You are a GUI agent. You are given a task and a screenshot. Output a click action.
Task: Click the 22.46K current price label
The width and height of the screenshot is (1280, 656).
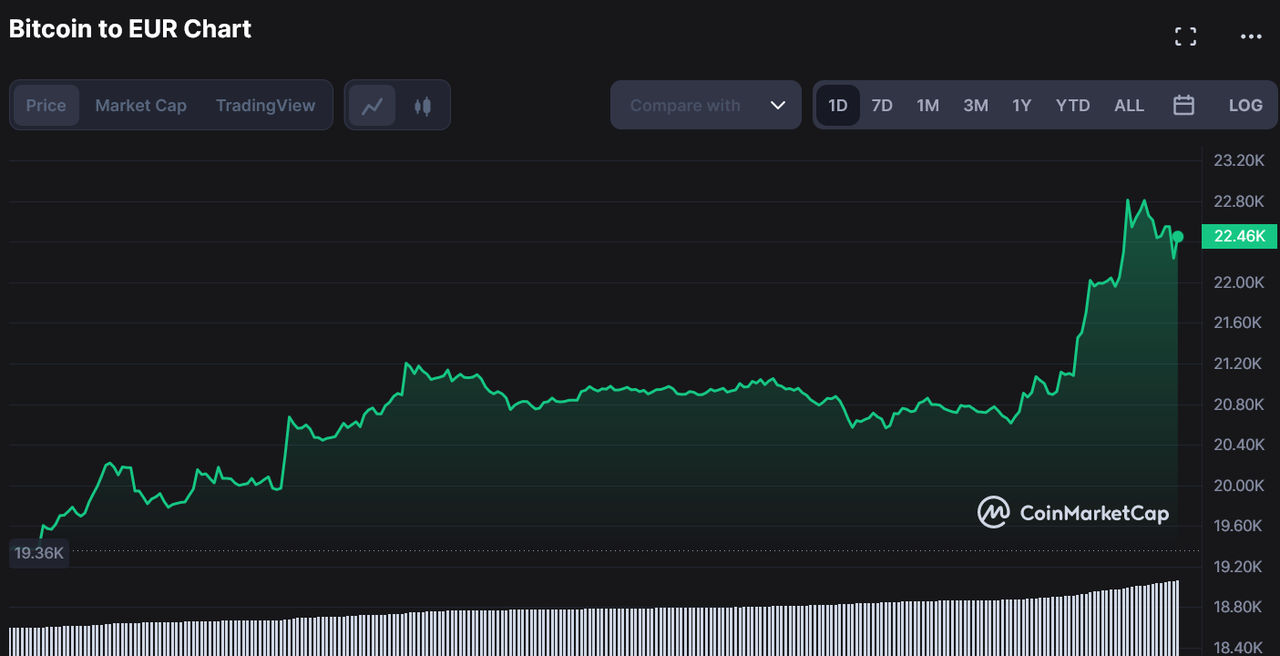click(x=1239, y=237)
